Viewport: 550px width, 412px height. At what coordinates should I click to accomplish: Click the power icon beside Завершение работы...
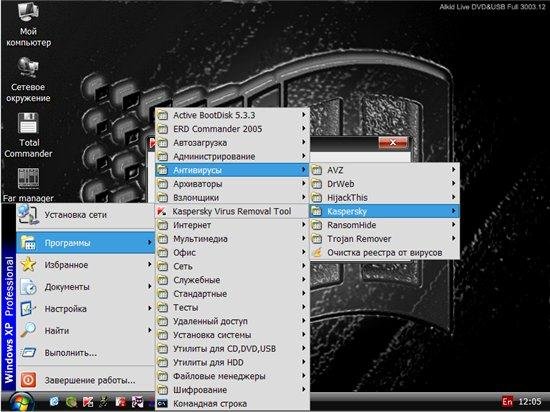(x=28, y=380)
